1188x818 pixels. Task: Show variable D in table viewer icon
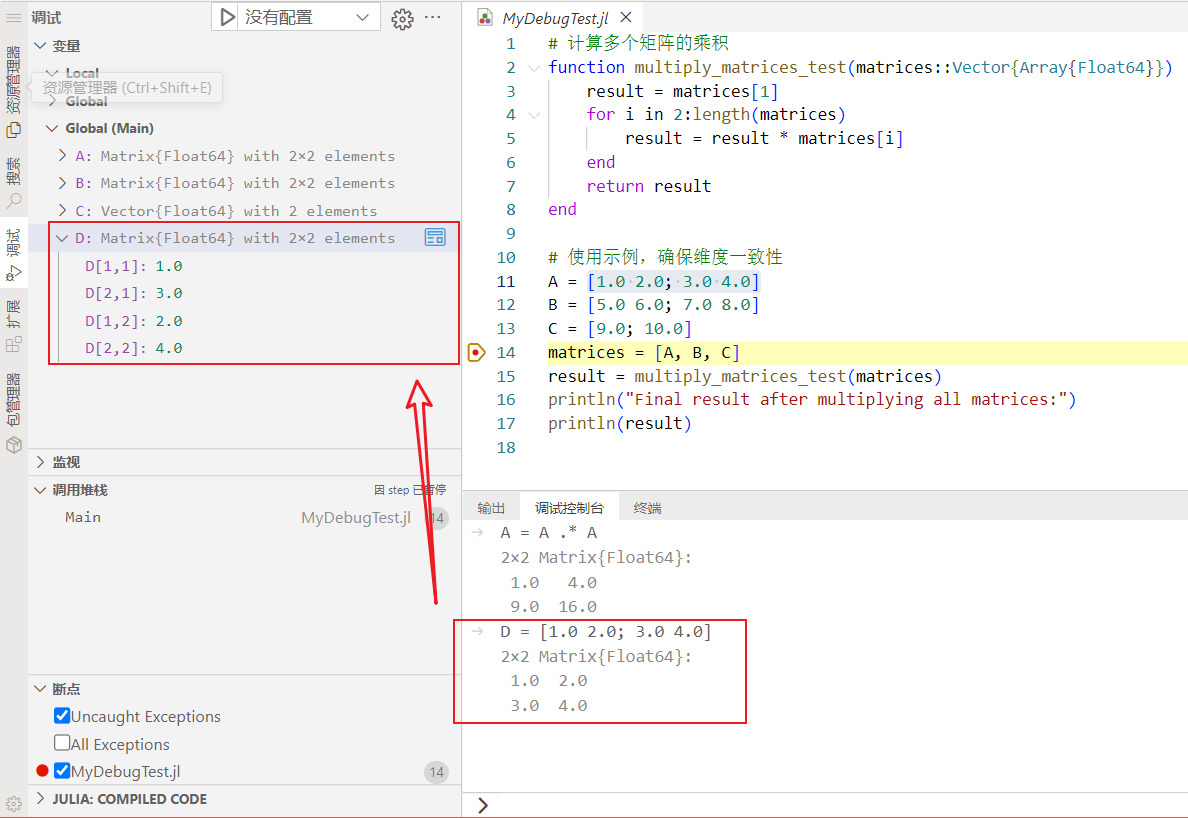[x=435, y=238]
